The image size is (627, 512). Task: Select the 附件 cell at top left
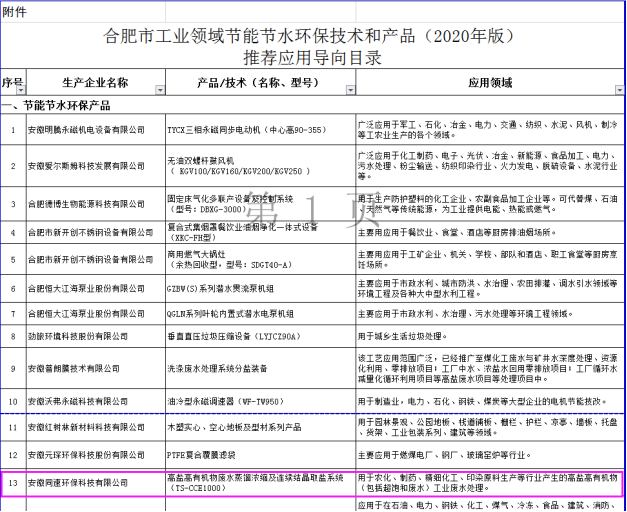click(x=83, y=12)
